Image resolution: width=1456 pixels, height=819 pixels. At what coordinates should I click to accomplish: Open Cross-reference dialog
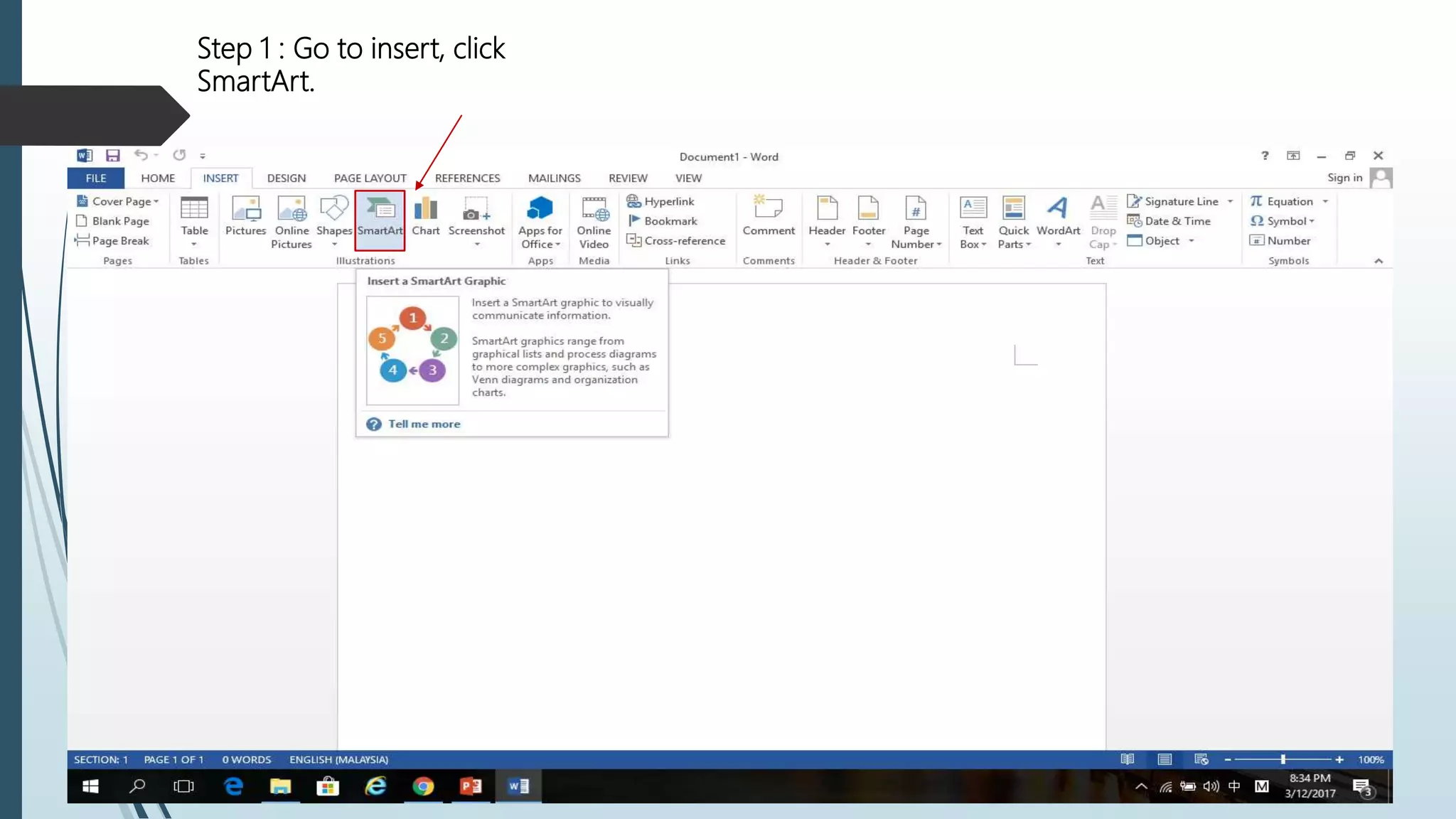tap(675, 240)
